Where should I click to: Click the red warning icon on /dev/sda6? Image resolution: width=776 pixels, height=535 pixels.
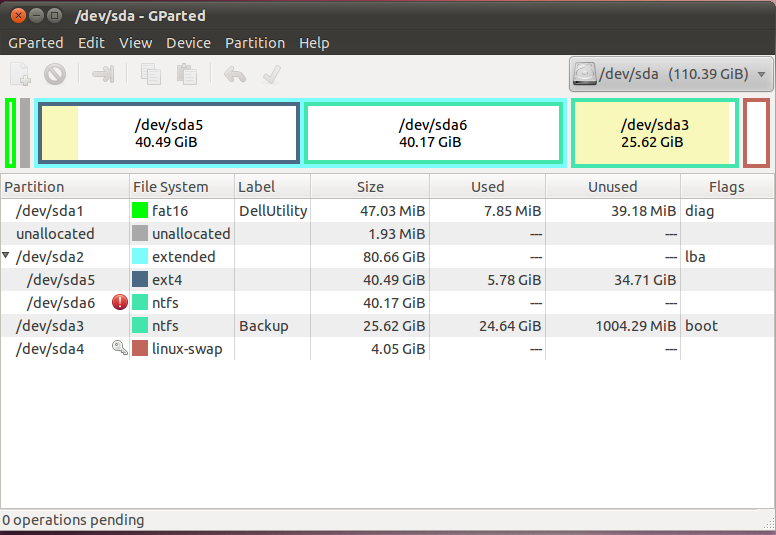(x=120, y=302)
